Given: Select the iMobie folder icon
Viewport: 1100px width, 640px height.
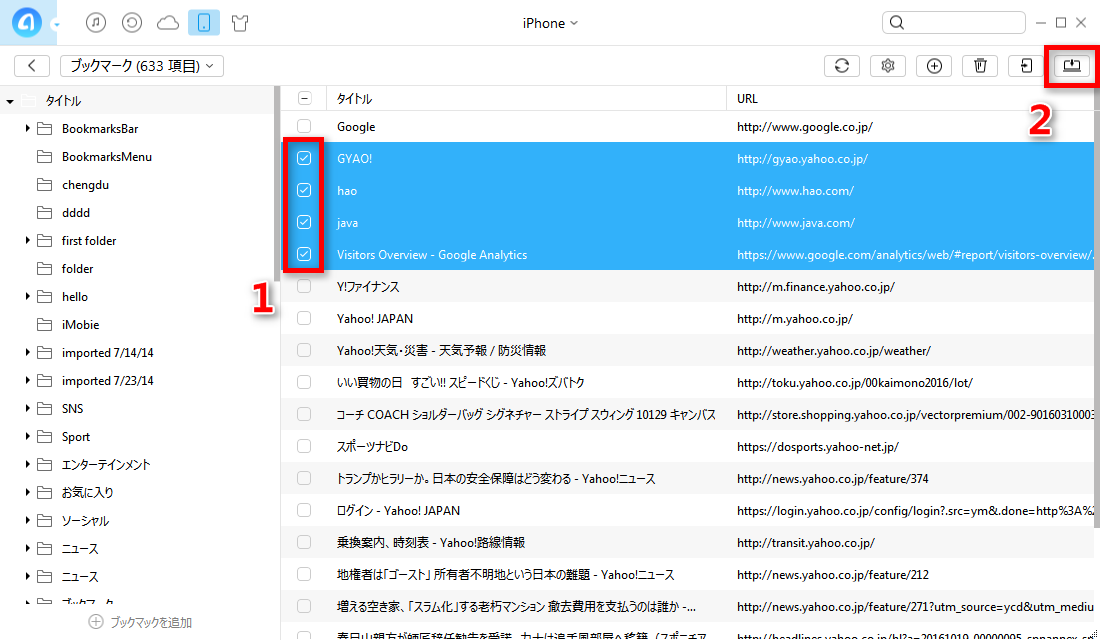Looking at the screenshot, I should click(x=44, y=324).
